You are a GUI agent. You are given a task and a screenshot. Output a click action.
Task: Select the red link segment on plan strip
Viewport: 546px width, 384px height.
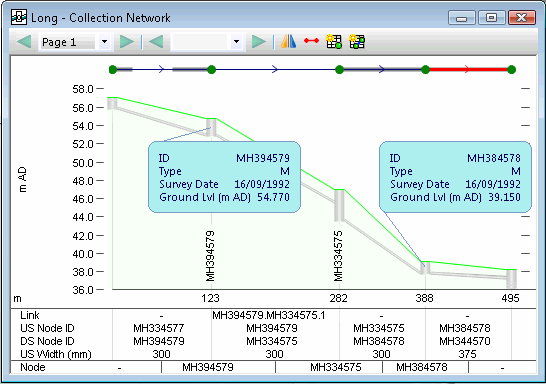[468, 70]
